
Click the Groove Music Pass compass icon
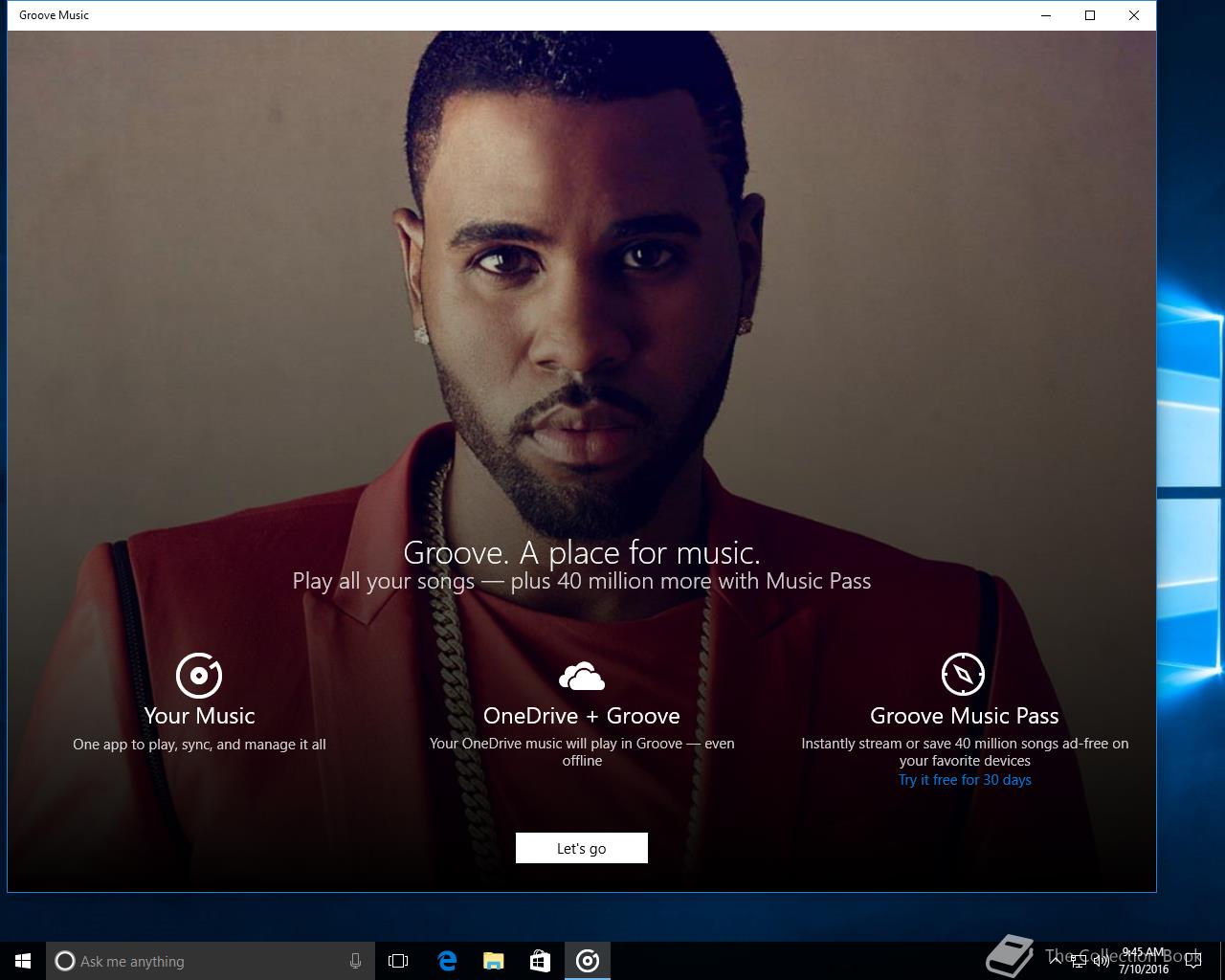click(x=963, y=675)
